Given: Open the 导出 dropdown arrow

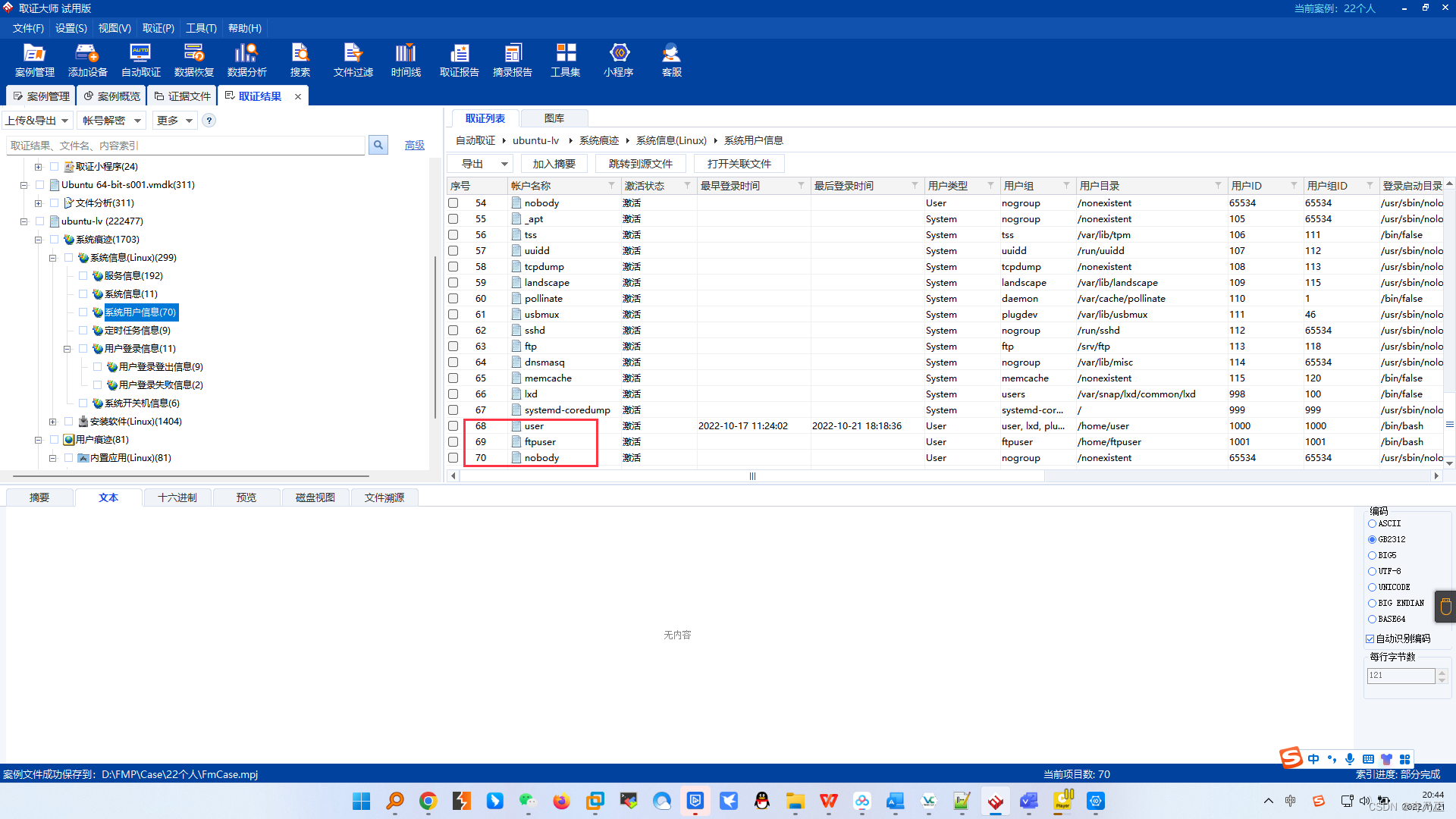Looking at the screenshot, I should [x=504, y=164].
